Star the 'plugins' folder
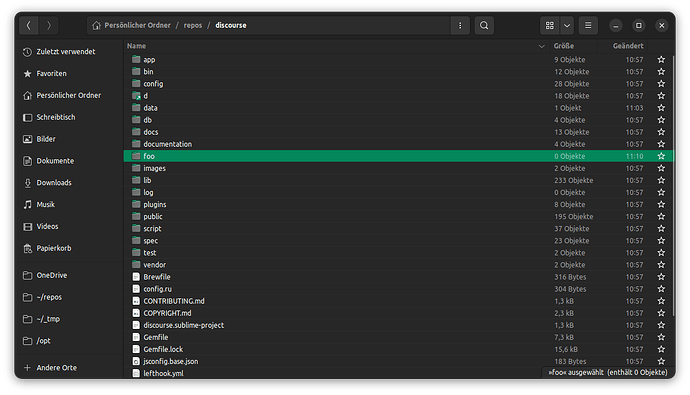This screenshot has height=395, width=690. [661, 205]
